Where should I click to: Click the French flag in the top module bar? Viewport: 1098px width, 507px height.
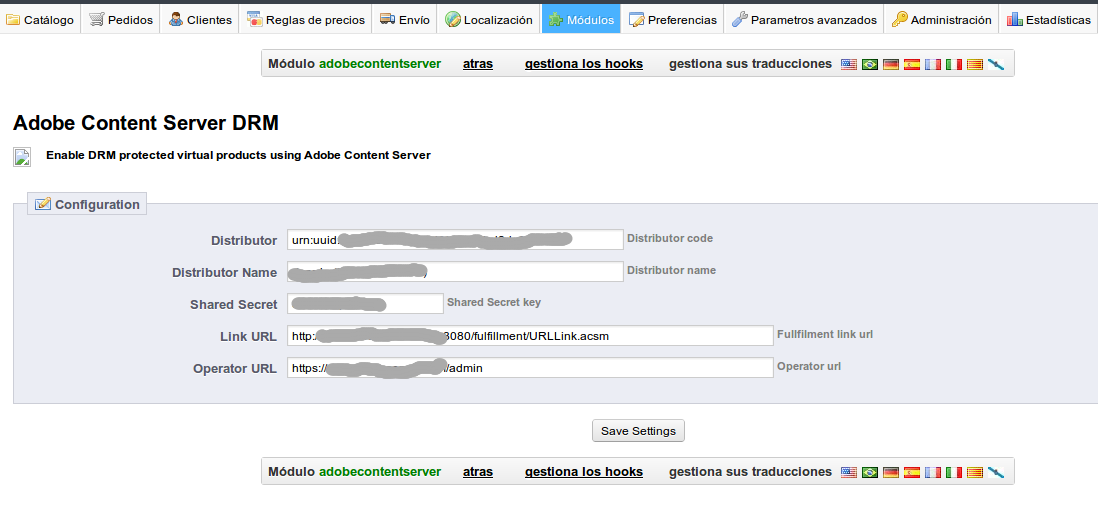point(933,64)
